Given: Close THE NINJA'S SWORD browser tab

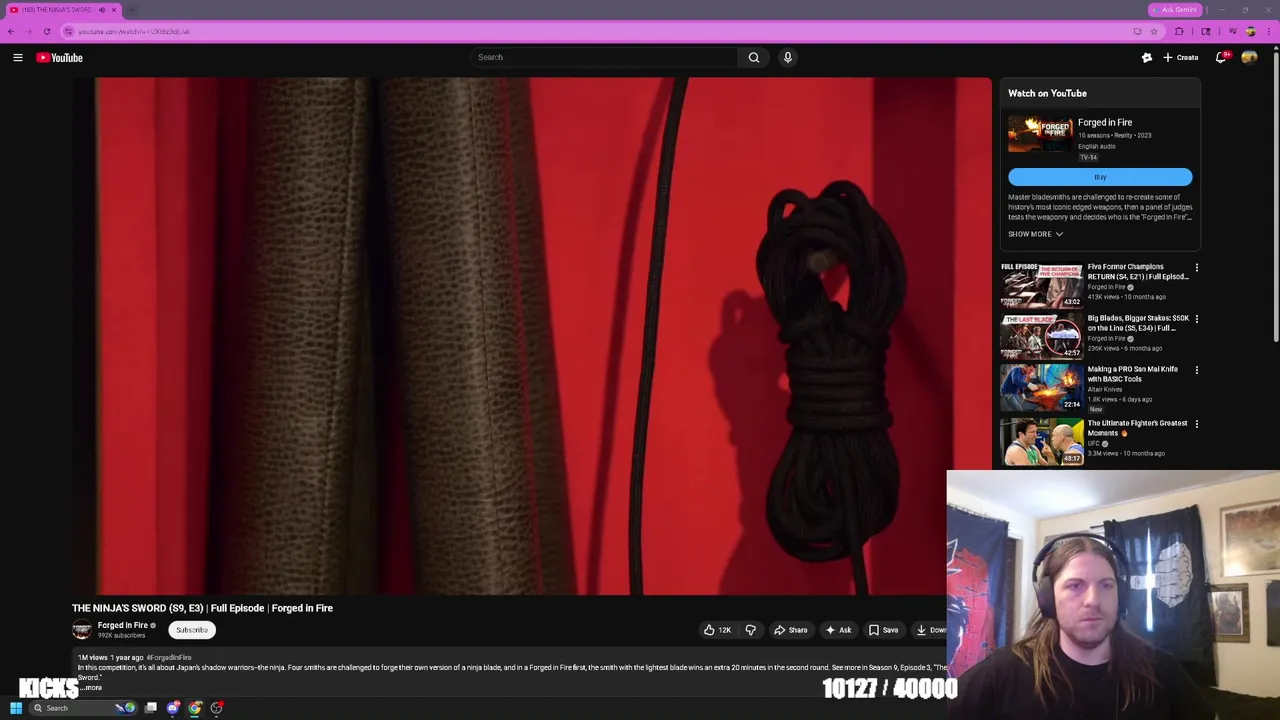Looking at the screenshot, I should pyautogui.click(x=114, y=10).
